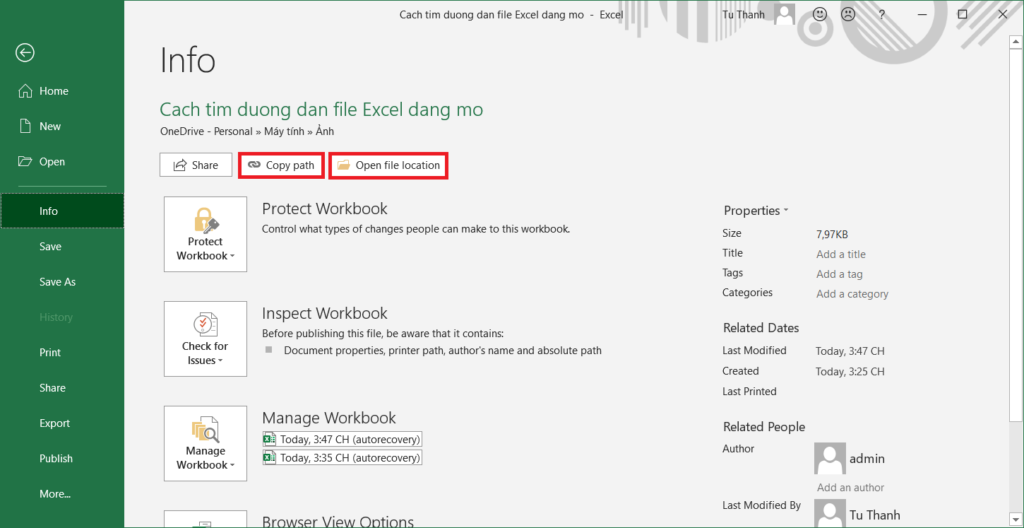The width and height of the screenshot is (1024, 528).
Task: Click the Document properties bullet line
Action: point(443,350)
